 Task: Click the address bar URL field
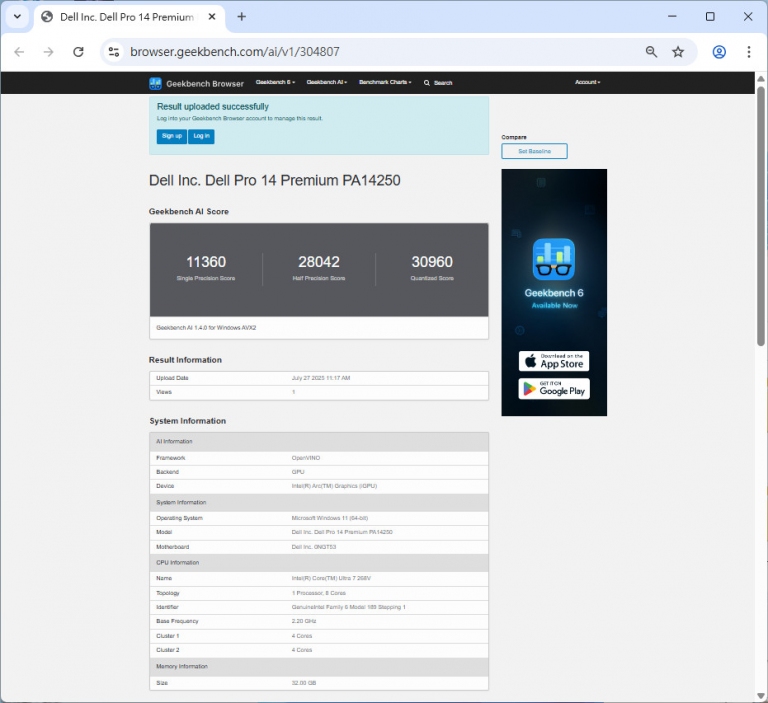[x=382, y=52]
